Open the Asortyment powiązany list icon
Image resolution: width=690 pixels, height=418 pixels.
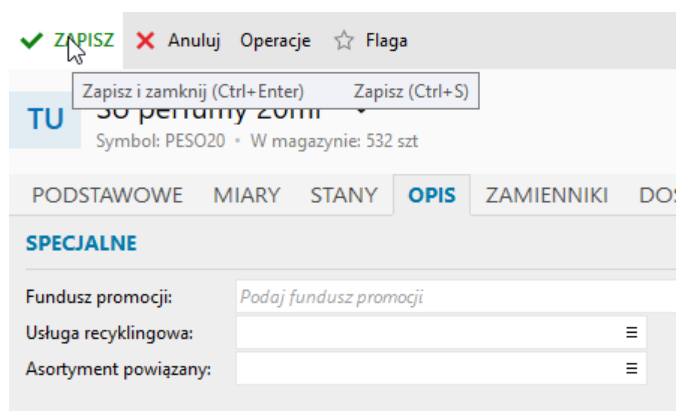click(x=631, y=368)
